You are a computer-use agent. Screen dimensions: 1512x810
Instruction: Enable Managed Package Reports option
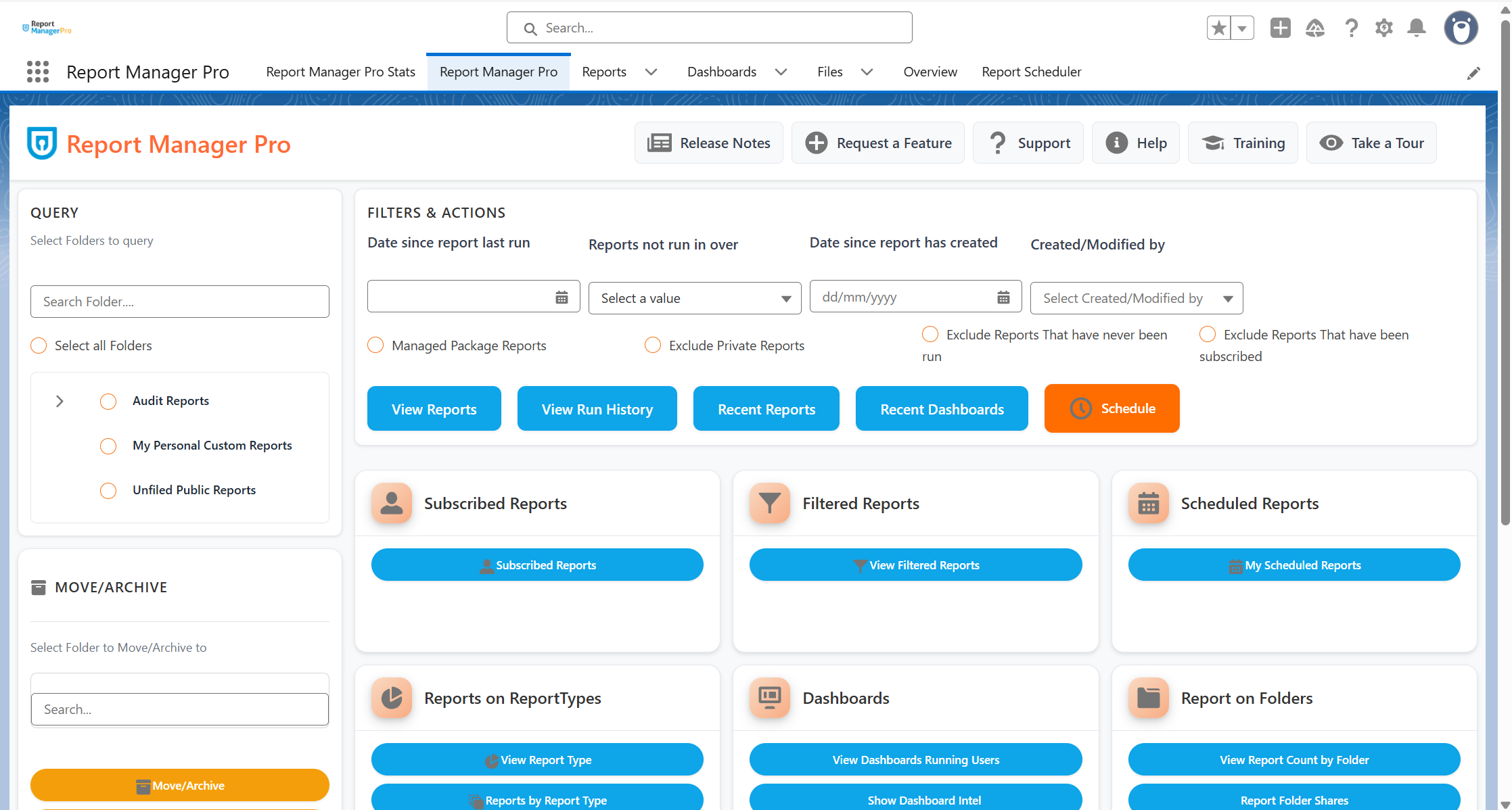[375, 345]
